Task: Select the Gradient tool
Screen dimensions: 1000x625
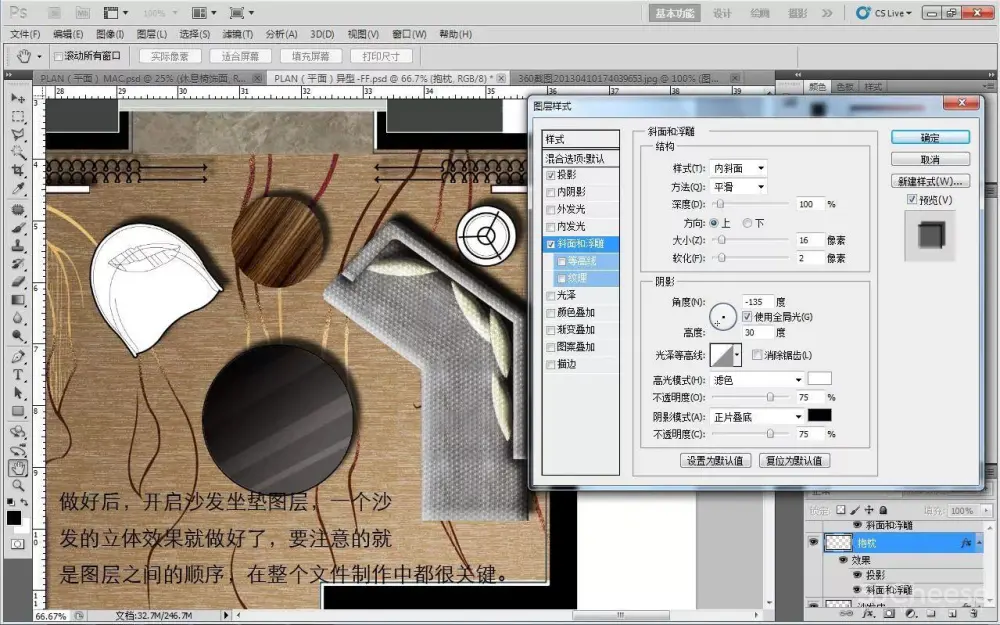Action: click(x=18, y=300)
